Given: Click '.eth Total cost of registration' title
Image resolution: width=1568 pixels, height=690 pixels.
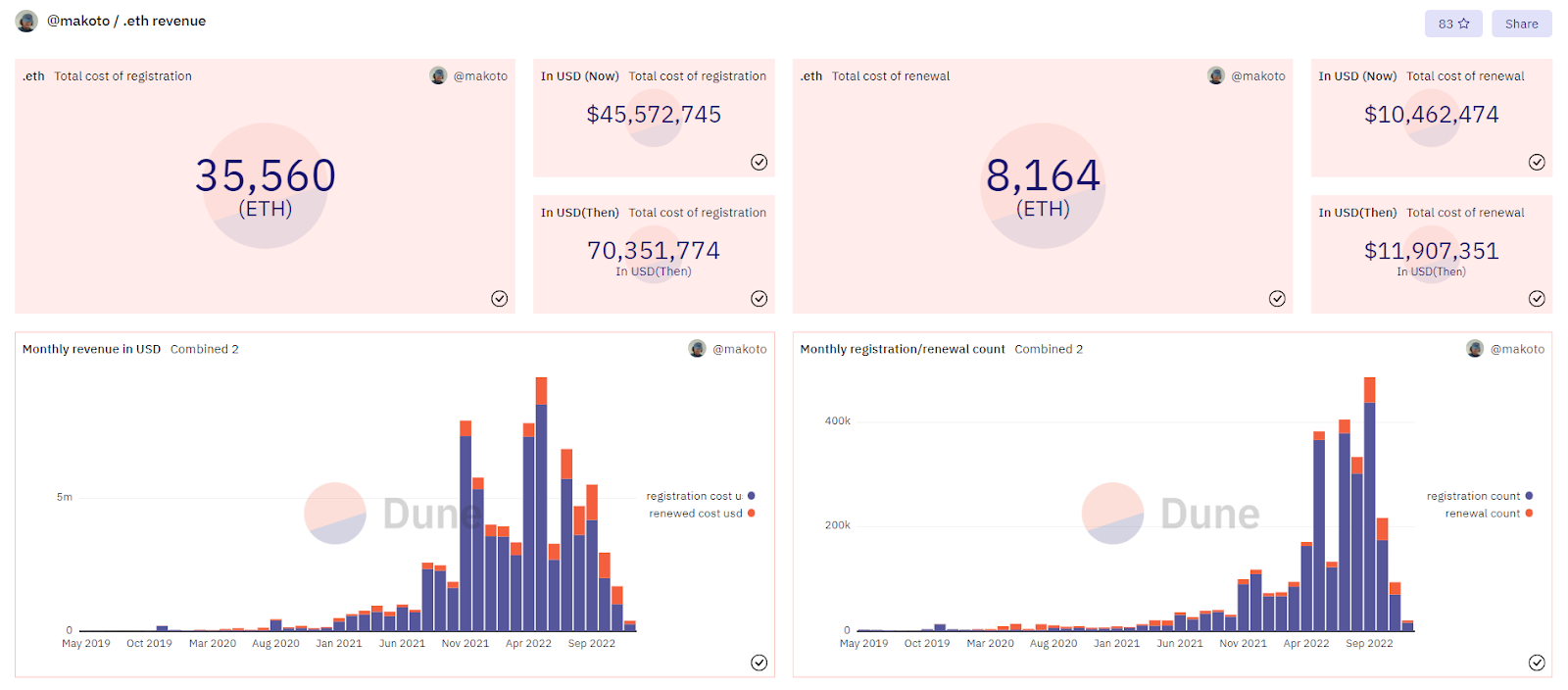Looking at the screenshot, I should 108,76.
